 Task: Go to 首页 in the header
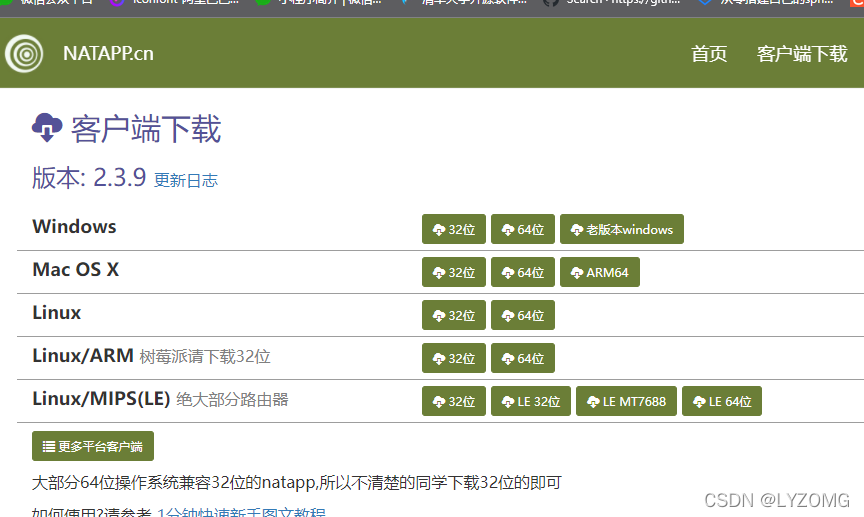pos(709,54)
